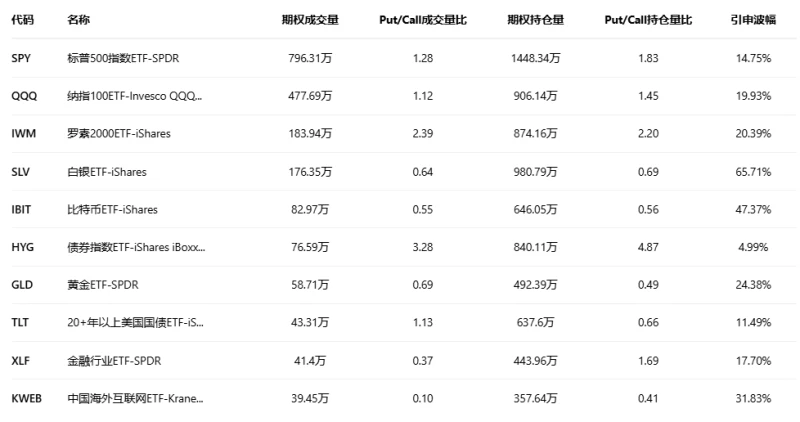The width and height of the screenshot is (800, 422).
Task: Click the 名称 column header
Action: pyautogui.click(x=78, y=20)
